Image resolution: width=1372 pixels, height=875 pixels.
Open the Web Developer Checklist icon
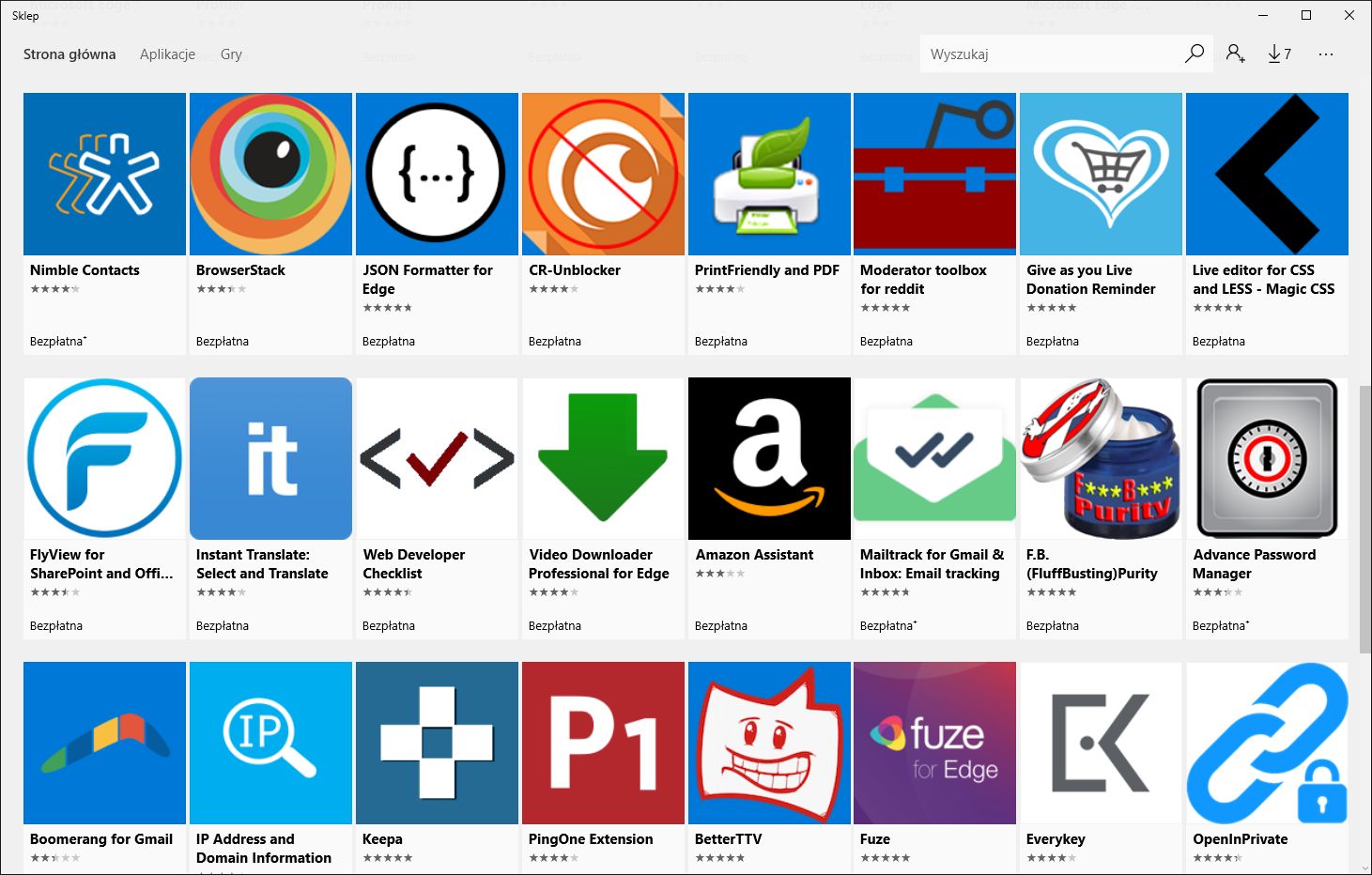pos(437,458)
